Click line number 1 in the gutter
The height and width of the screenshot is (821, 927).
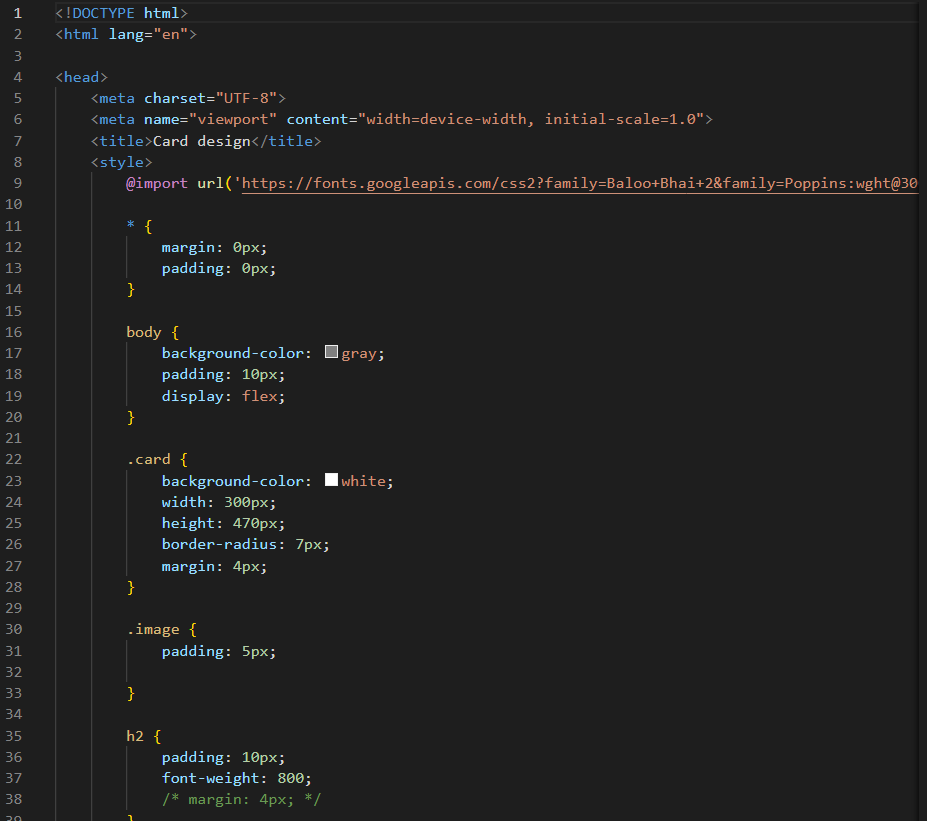[17, 13]
